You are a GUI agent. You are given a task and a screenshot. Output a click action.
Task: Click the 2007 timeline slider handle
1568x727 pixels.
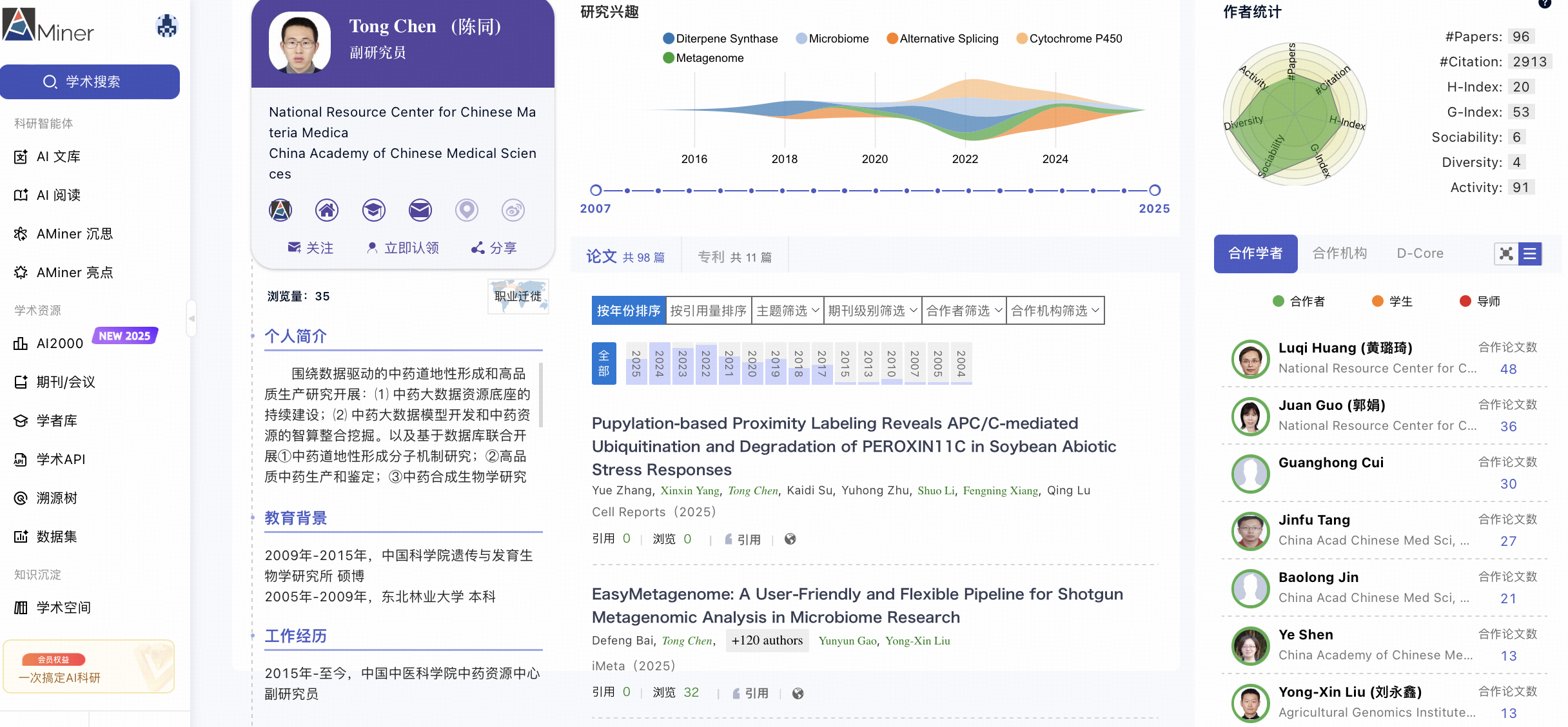tap(596, 190)
